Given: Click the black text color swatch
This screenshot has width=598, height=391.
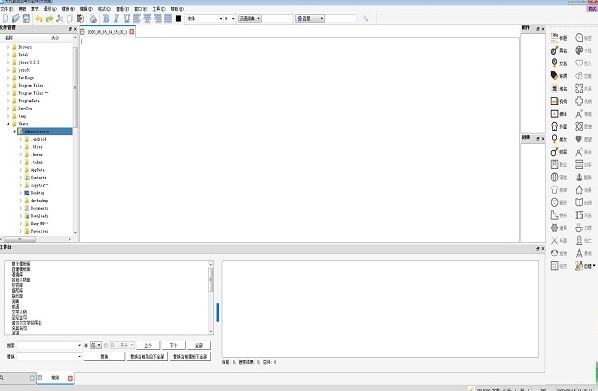Looking at the screenshot, I should click(178, 18).
